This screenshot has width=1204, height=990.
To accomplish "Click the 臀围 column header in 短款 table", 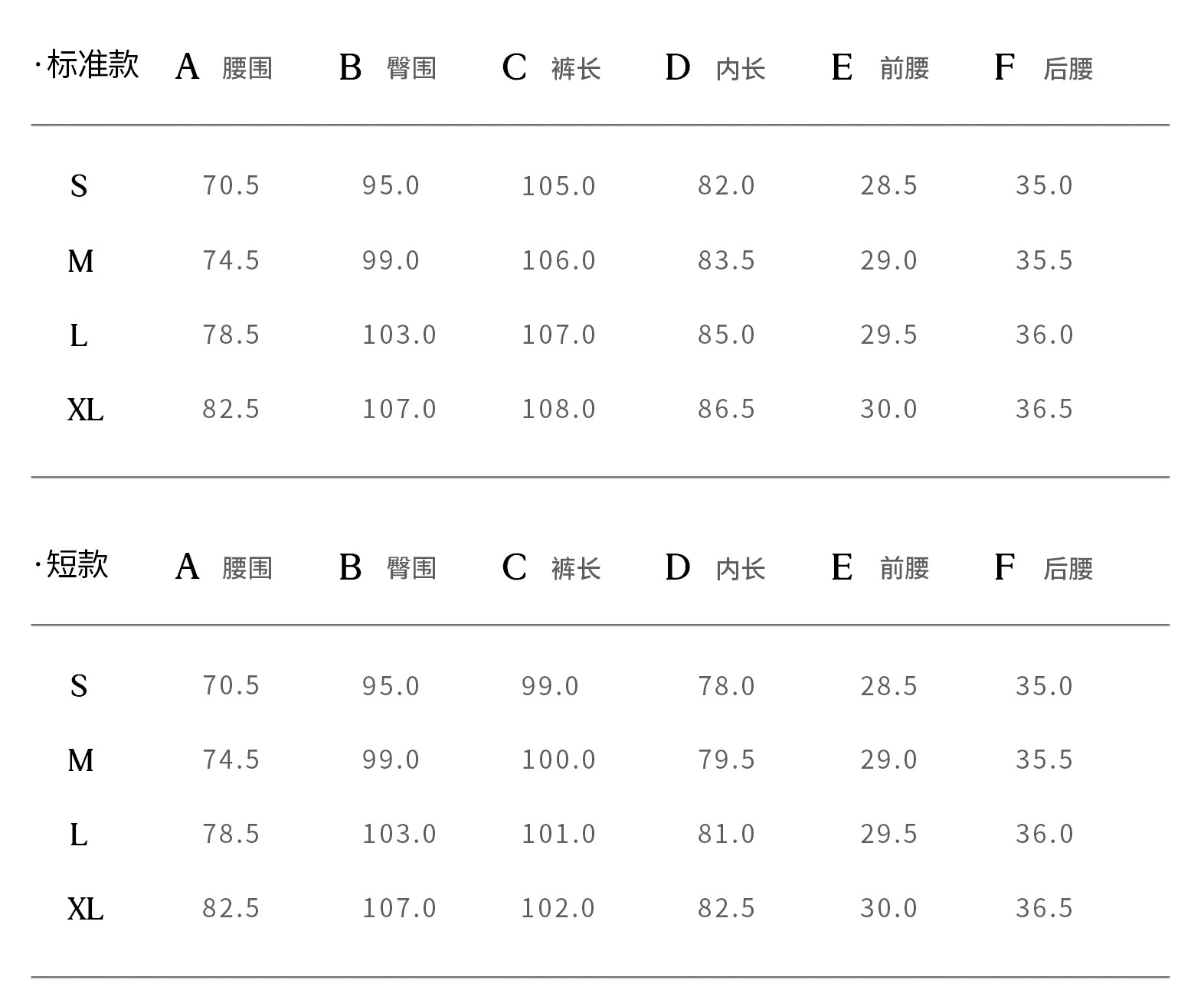I will pos(411,568).
